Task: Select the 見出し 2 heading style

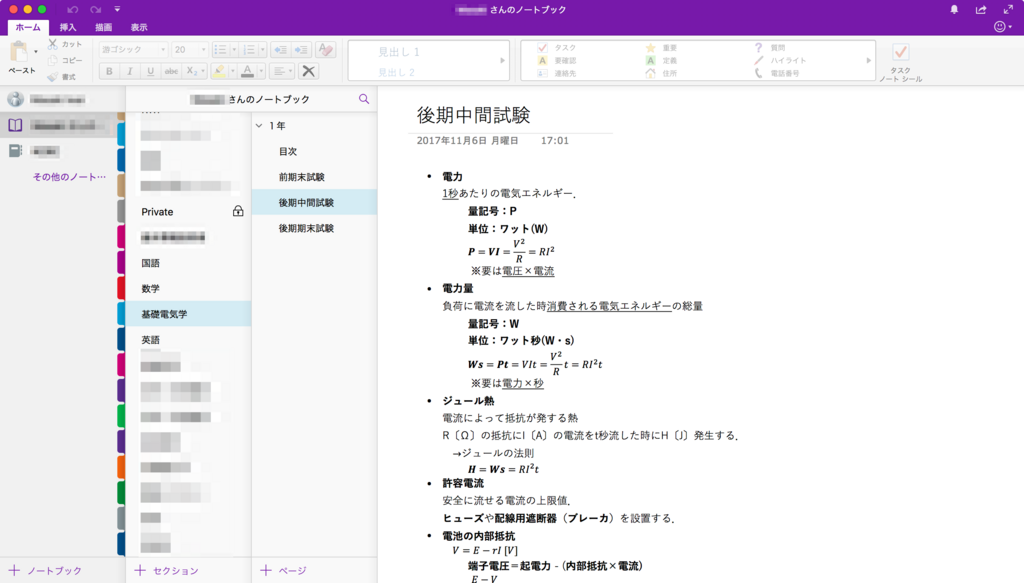Action: coord(396,72)
